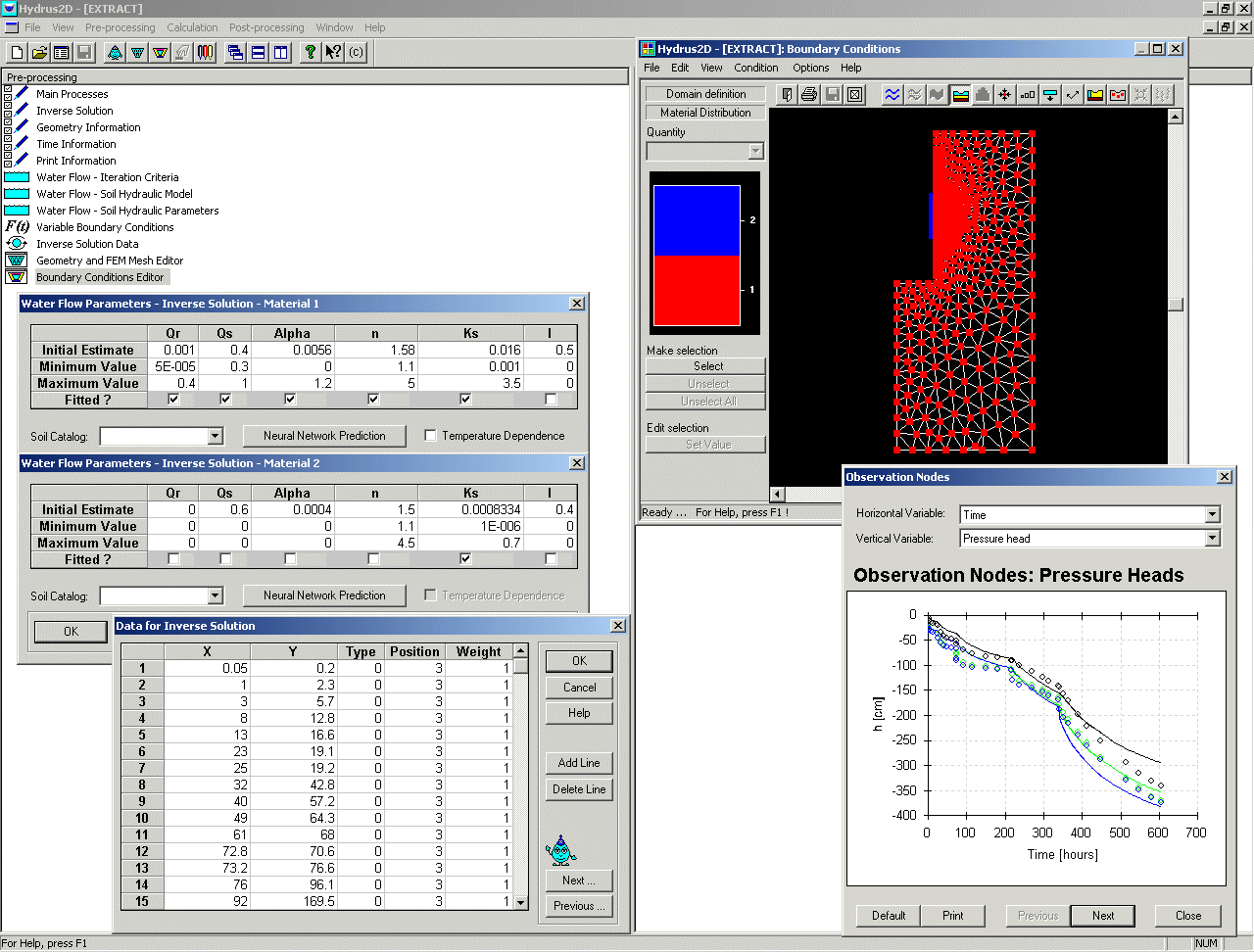Viewport: 1254px width, 952px height.
Task: Click the red dots box icon
Action: pyautogui.click(x=1118, y=95)
